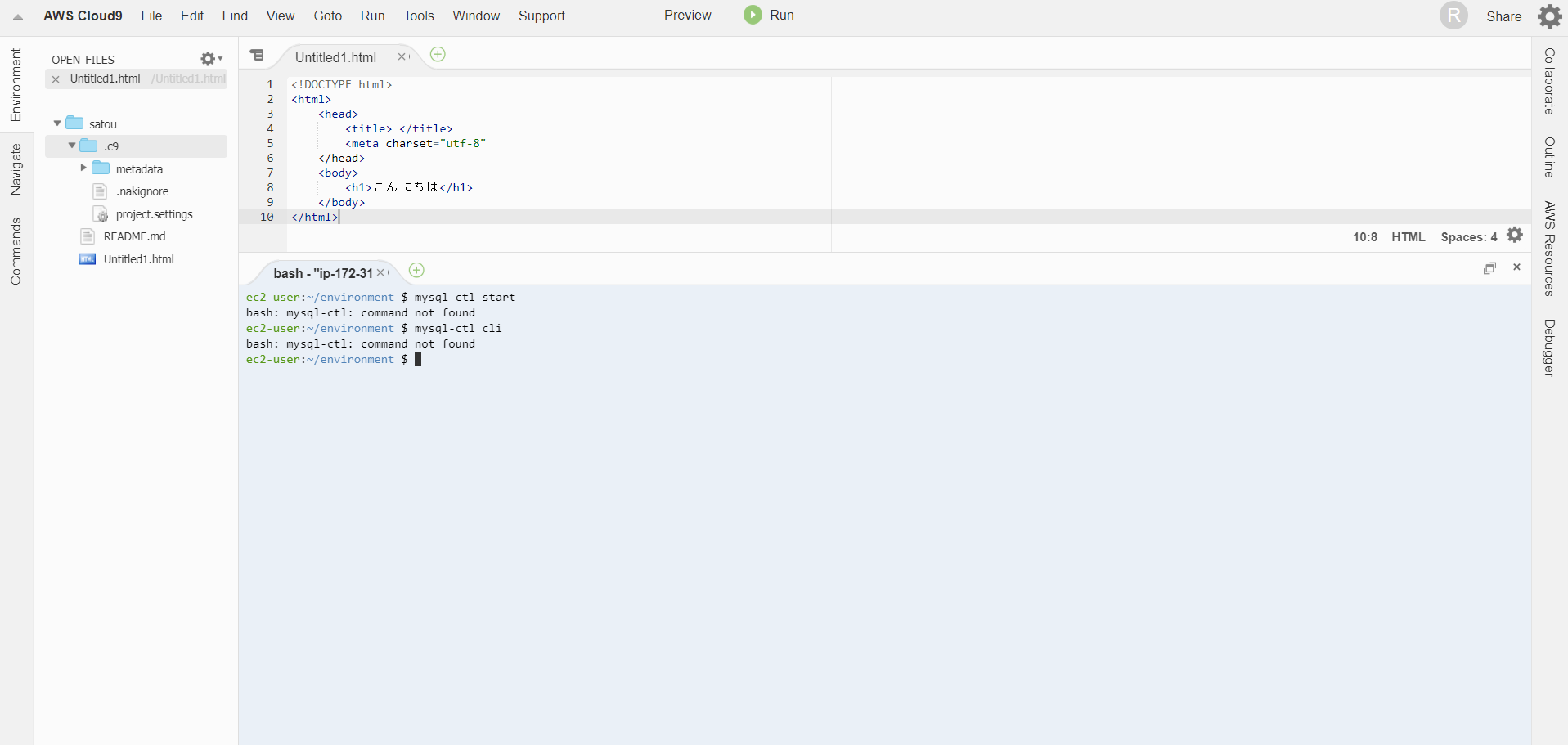Open the Open Files settings gear

(x=207, y=58)
